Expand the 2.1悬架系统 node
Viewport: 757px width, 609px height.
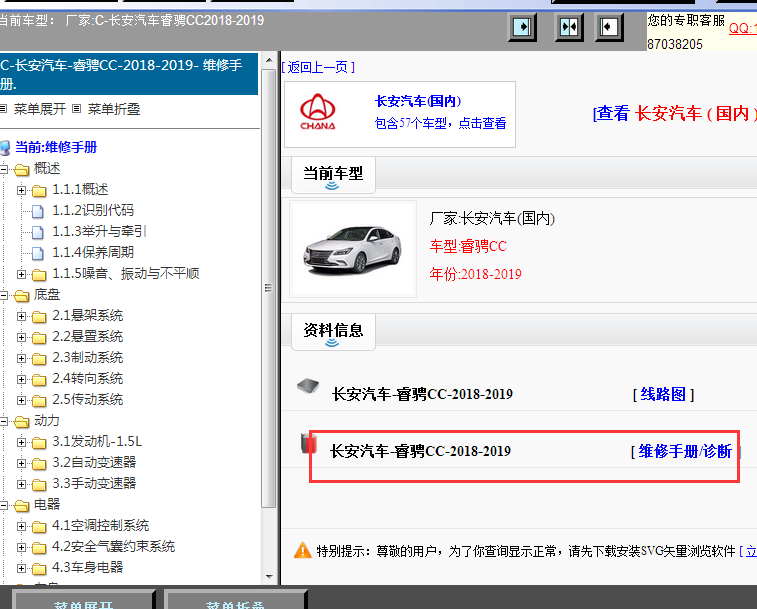click(x=21, y=316)
